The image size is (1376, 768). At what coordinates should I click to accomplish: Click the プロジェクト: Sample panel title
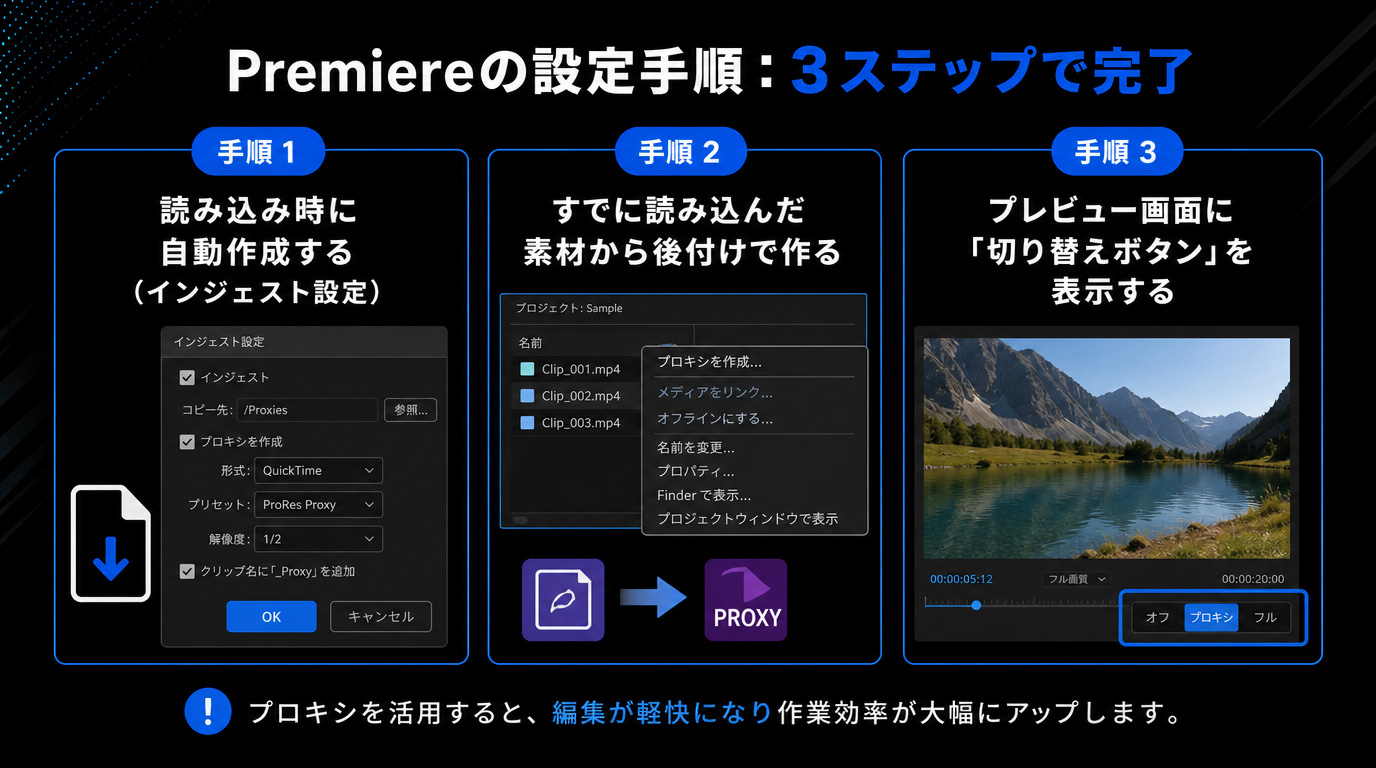(x=569, y=308)
